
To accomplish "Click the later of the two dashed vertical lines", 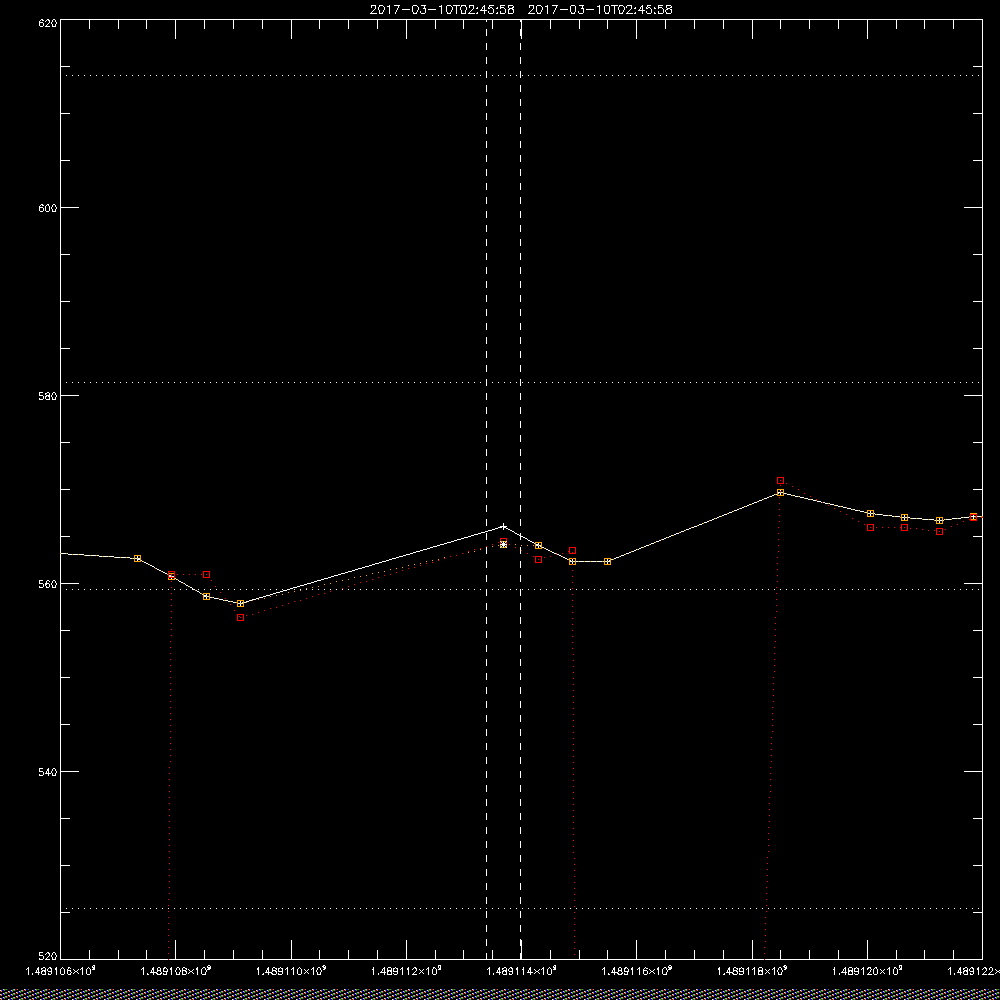I will pos(521,489).
